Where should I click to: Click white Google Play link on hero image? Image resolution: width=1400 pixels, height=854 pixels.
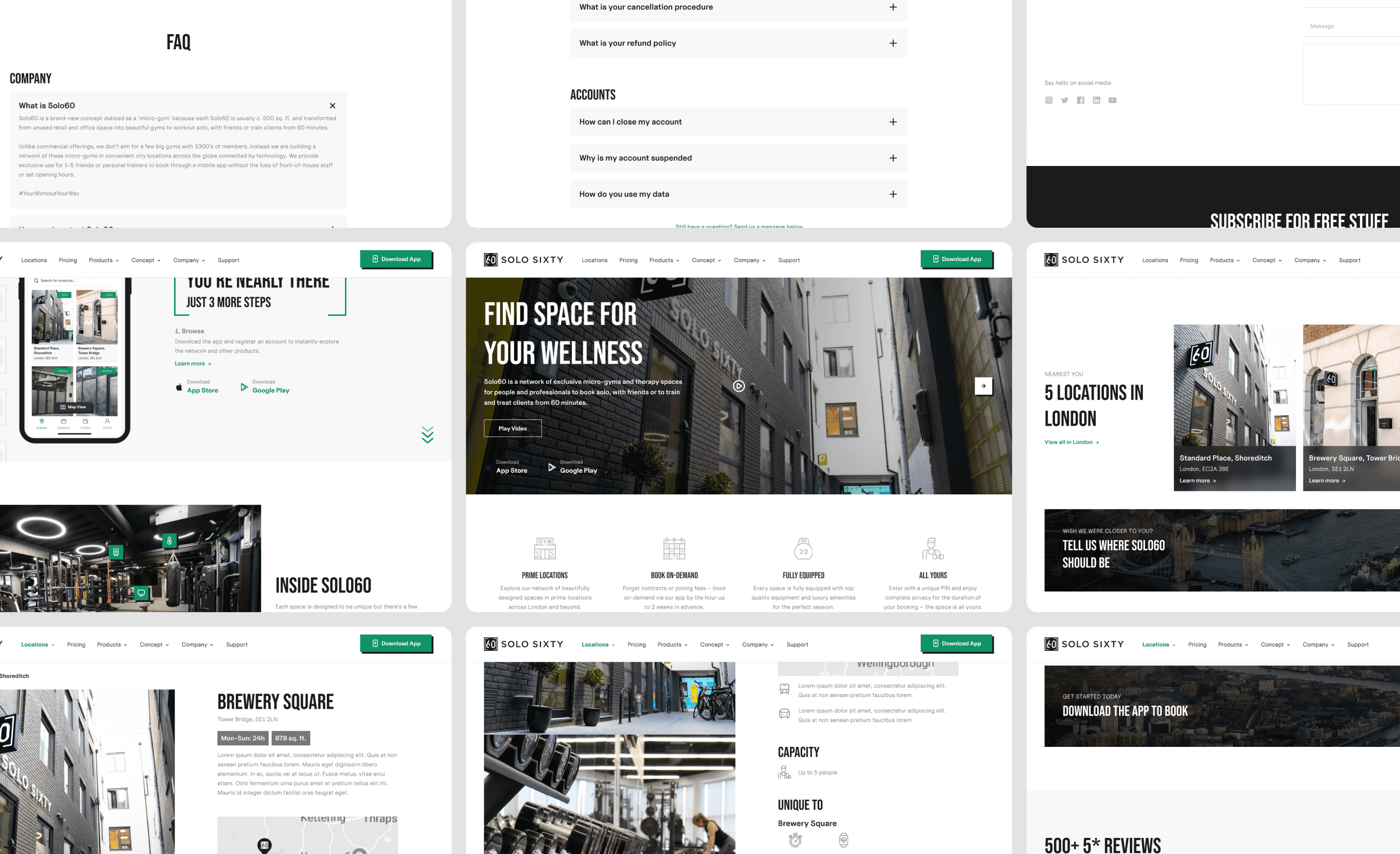572,467
